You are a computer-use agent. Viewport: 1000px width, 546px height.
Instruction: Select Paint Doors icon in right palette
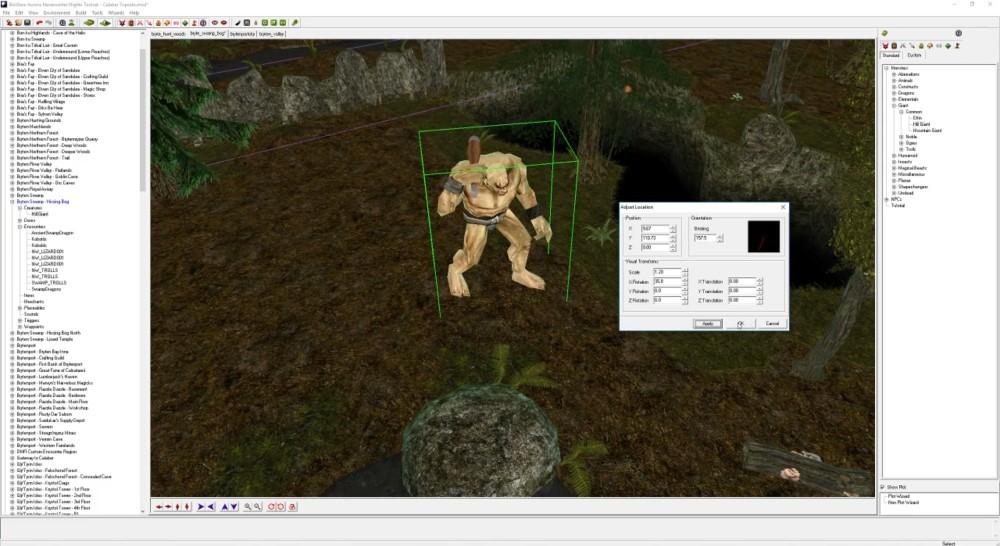pos(894,46)
